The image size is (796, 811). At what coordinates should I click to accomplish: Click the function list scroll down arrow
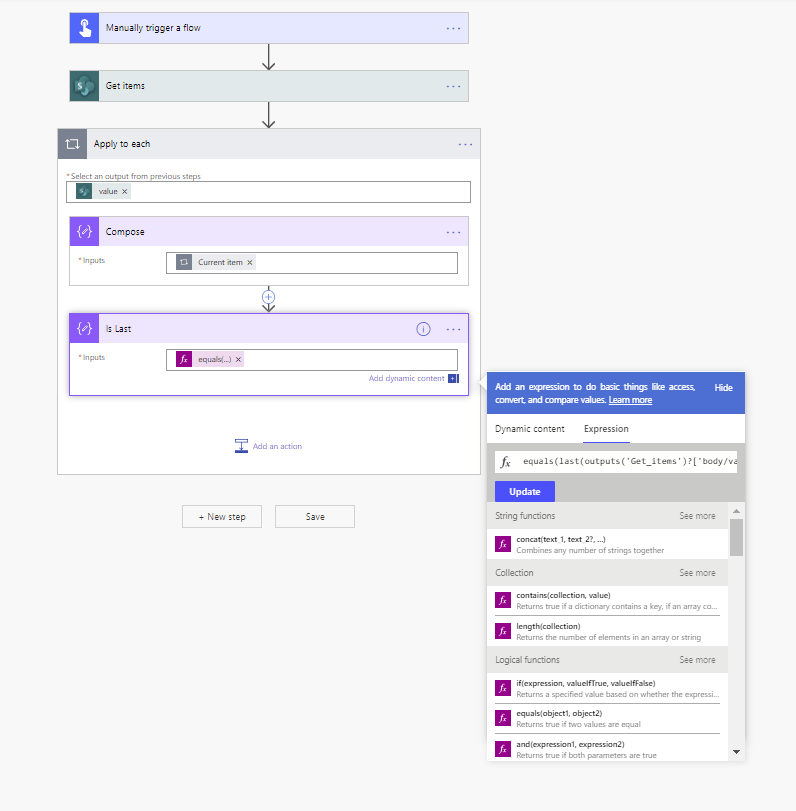[736, 752]
